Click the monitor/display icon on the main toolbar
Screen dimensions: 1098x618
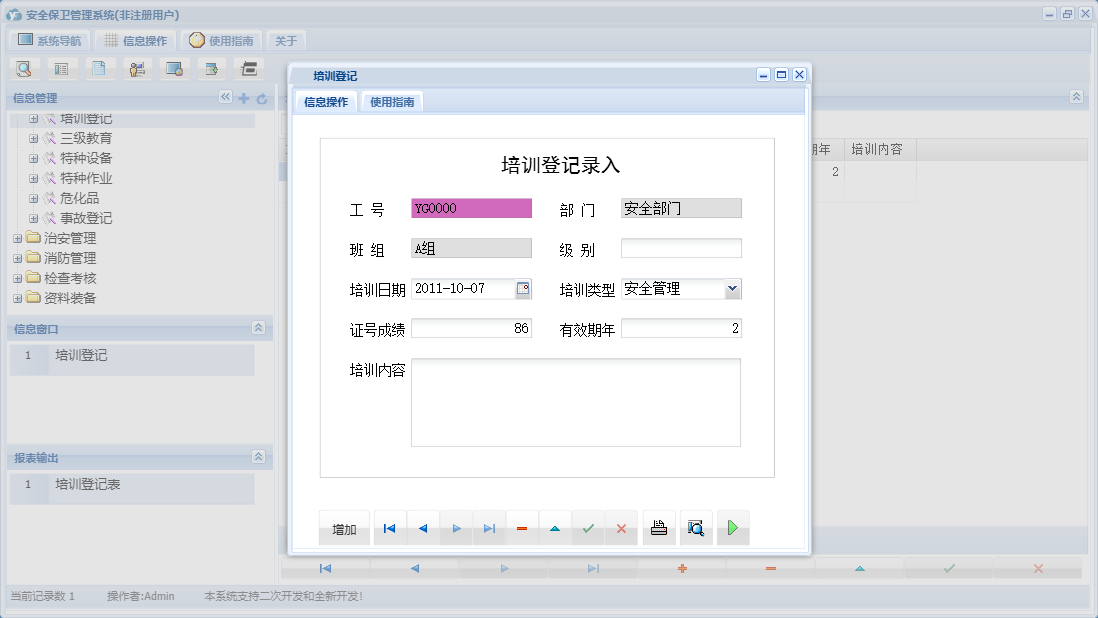174,69
